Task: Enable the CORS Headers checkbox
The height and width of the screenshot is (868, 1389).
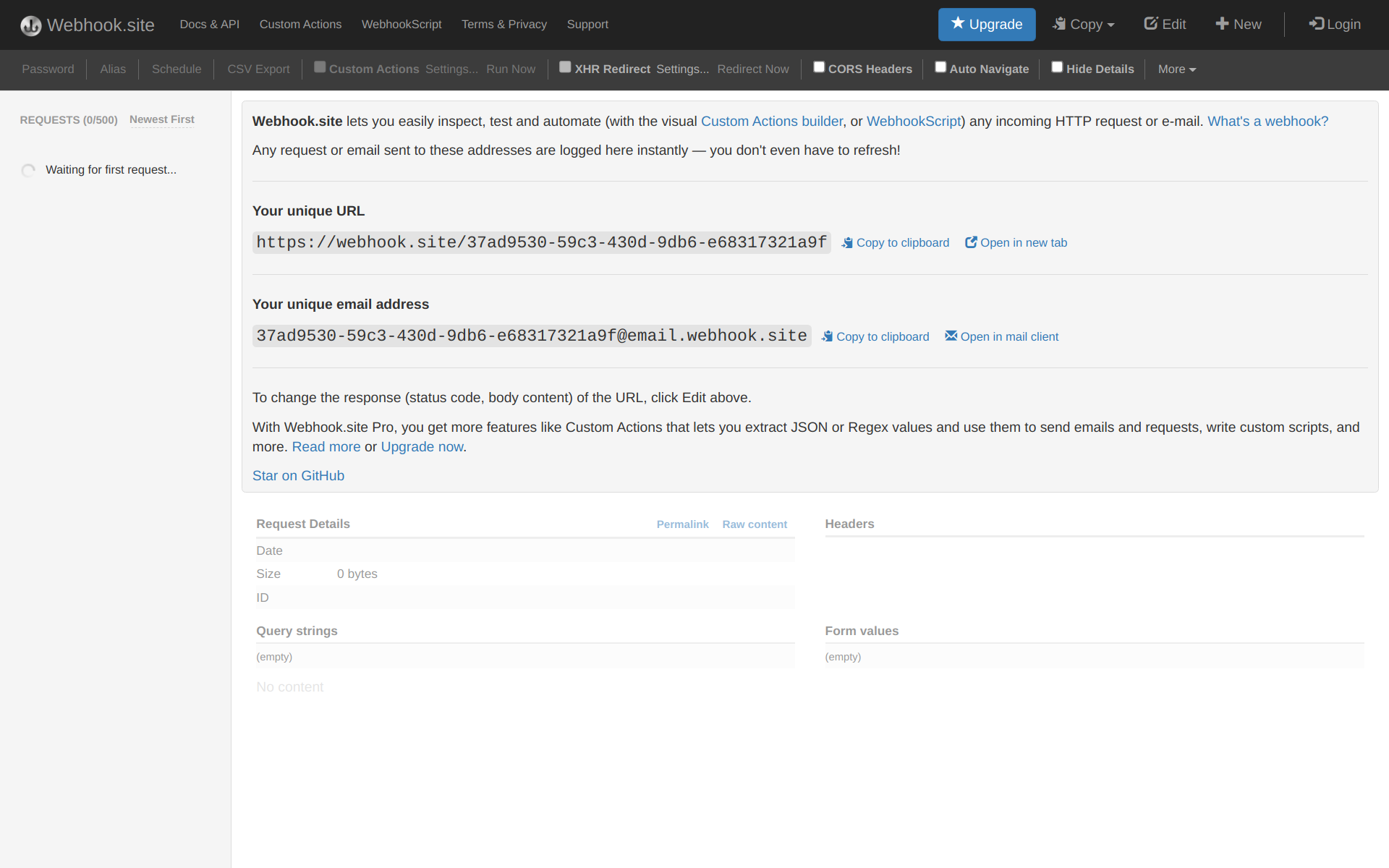Action: pyautogui.click(x=819, y=67)
